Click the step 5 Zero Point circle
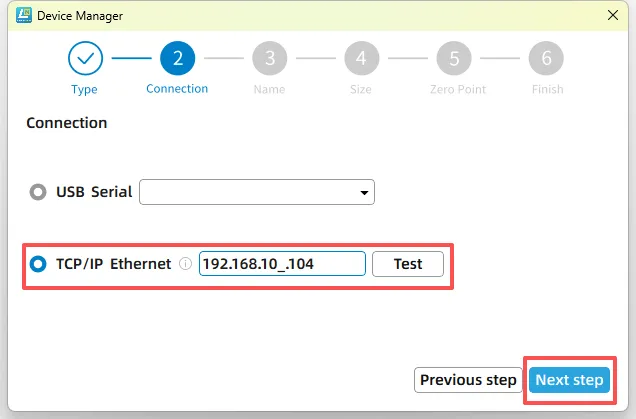 click(454, 58)
